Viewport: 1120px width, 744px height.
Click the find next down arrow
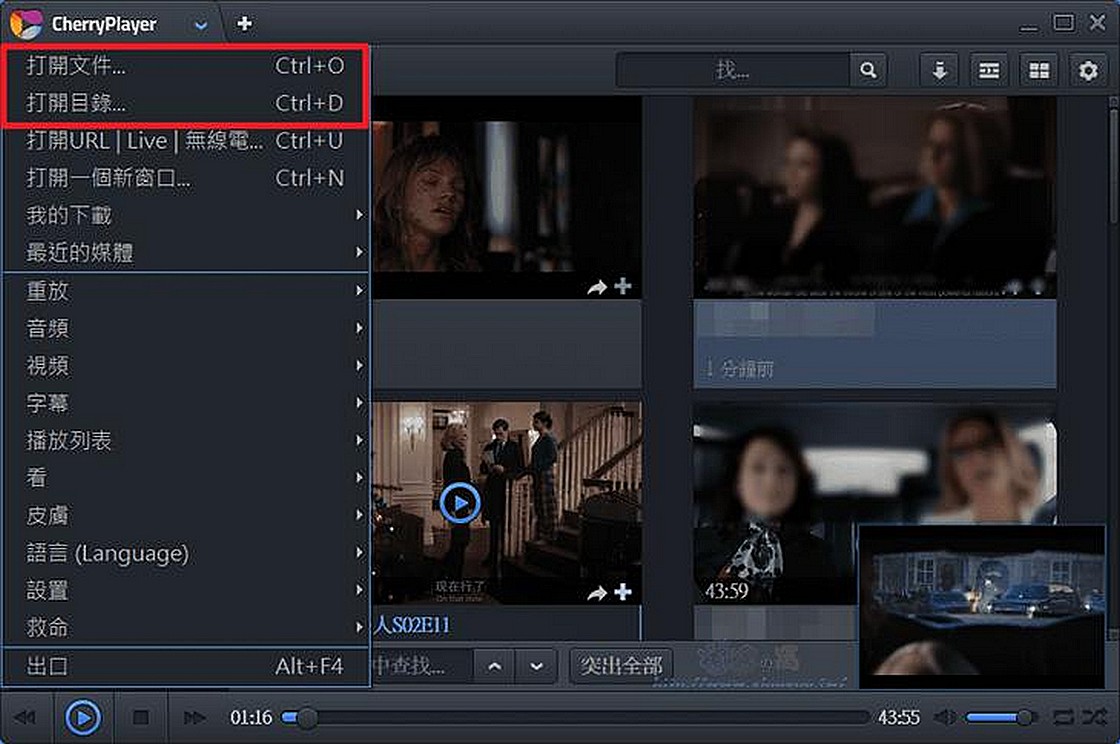536,666
